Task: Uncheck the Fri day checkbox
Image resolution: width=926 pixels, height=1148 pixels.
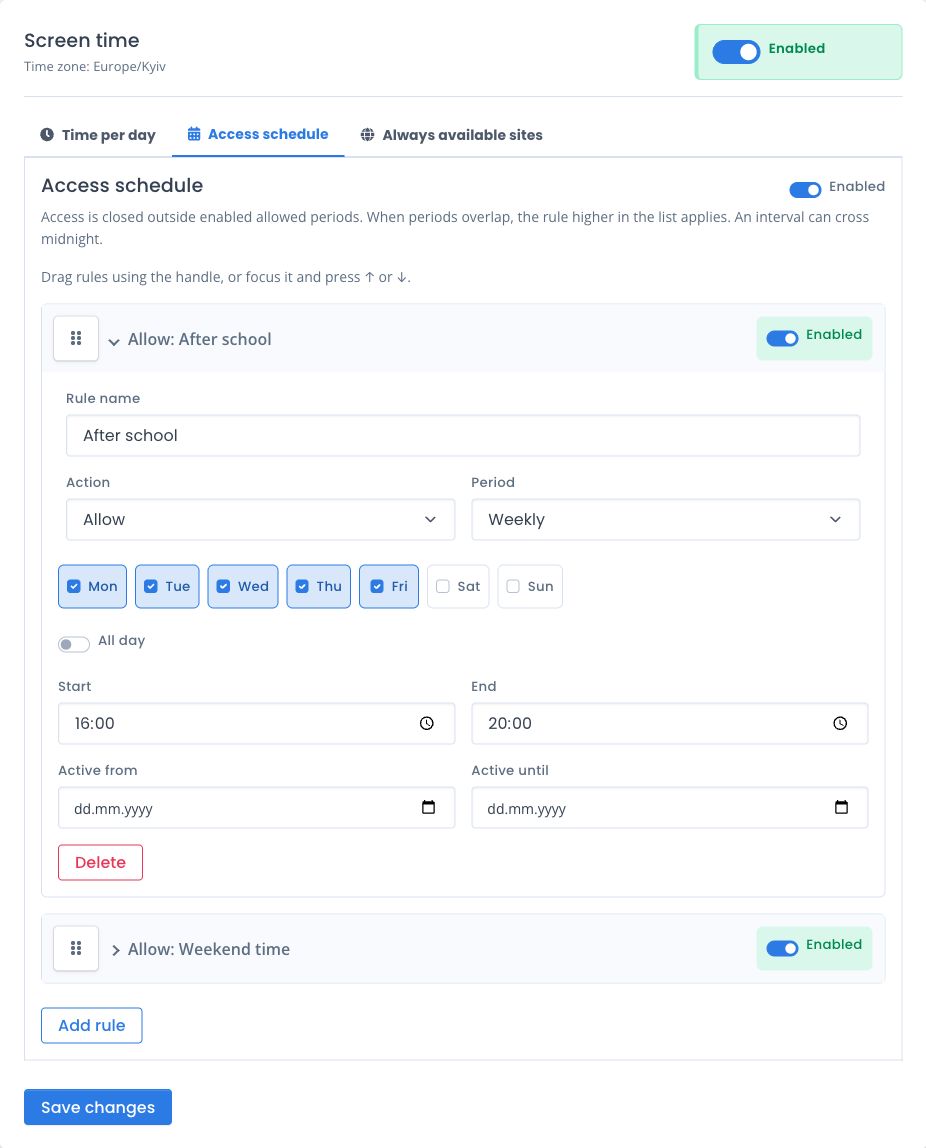Action: 377,586
